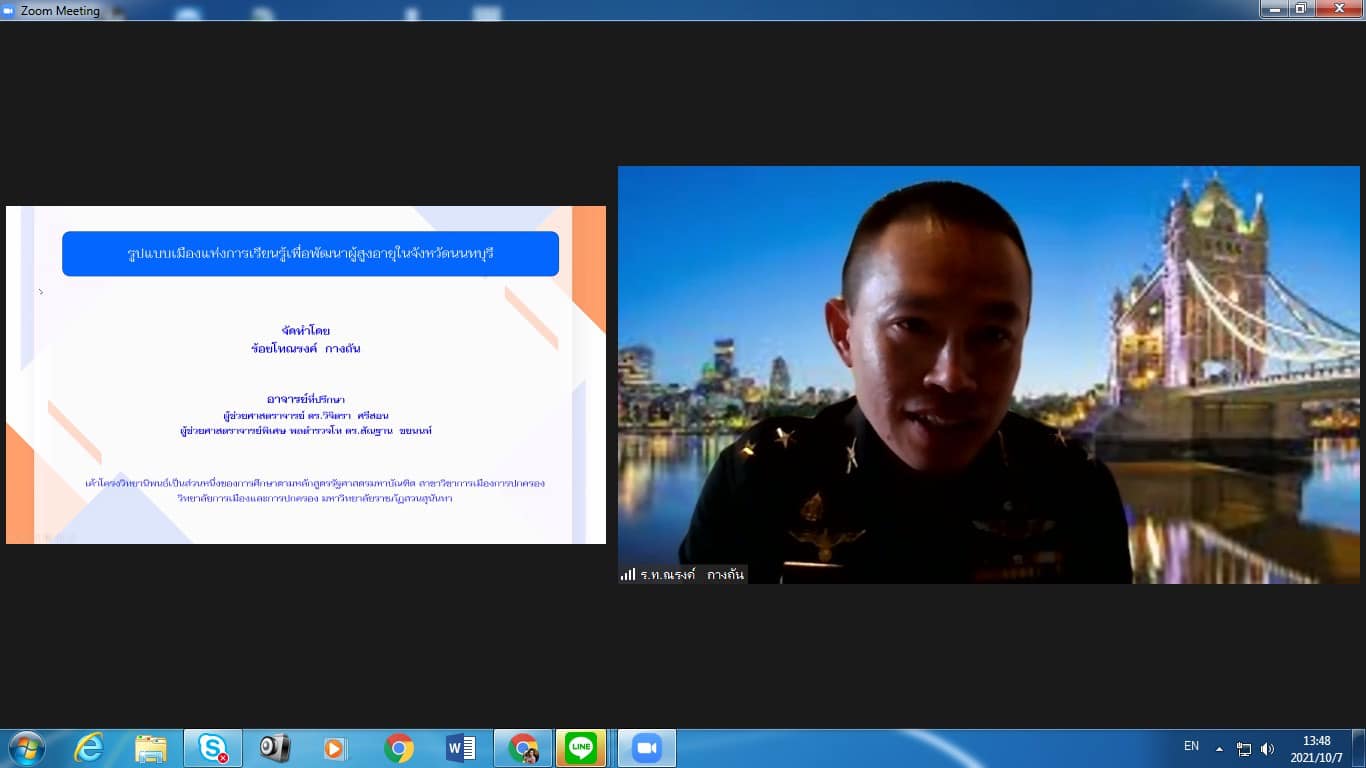Open Windows Media Player from the taskbar

(336, 748)
